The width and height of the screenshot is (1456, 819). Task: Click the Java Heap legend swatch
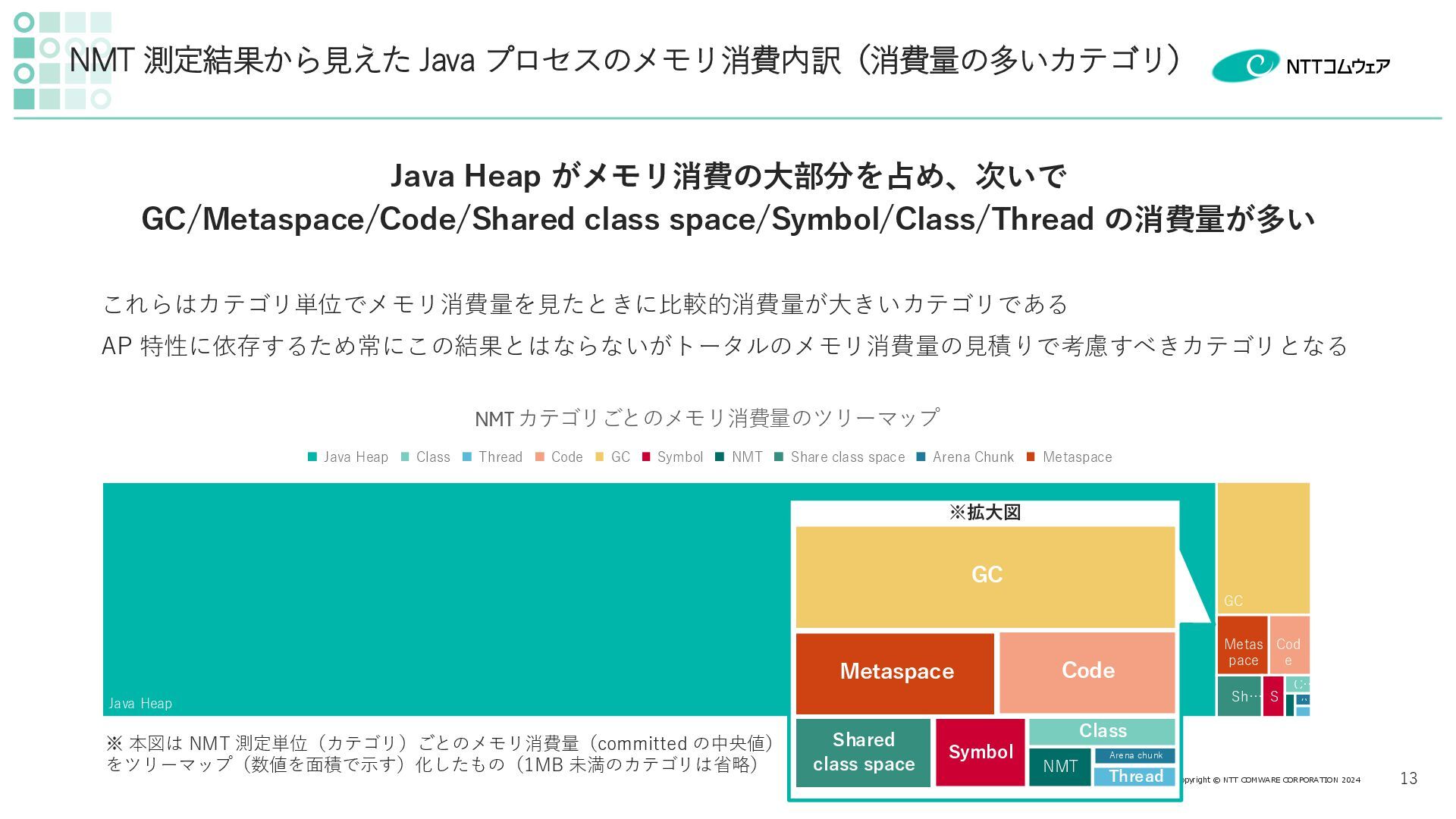pos(312,457)
